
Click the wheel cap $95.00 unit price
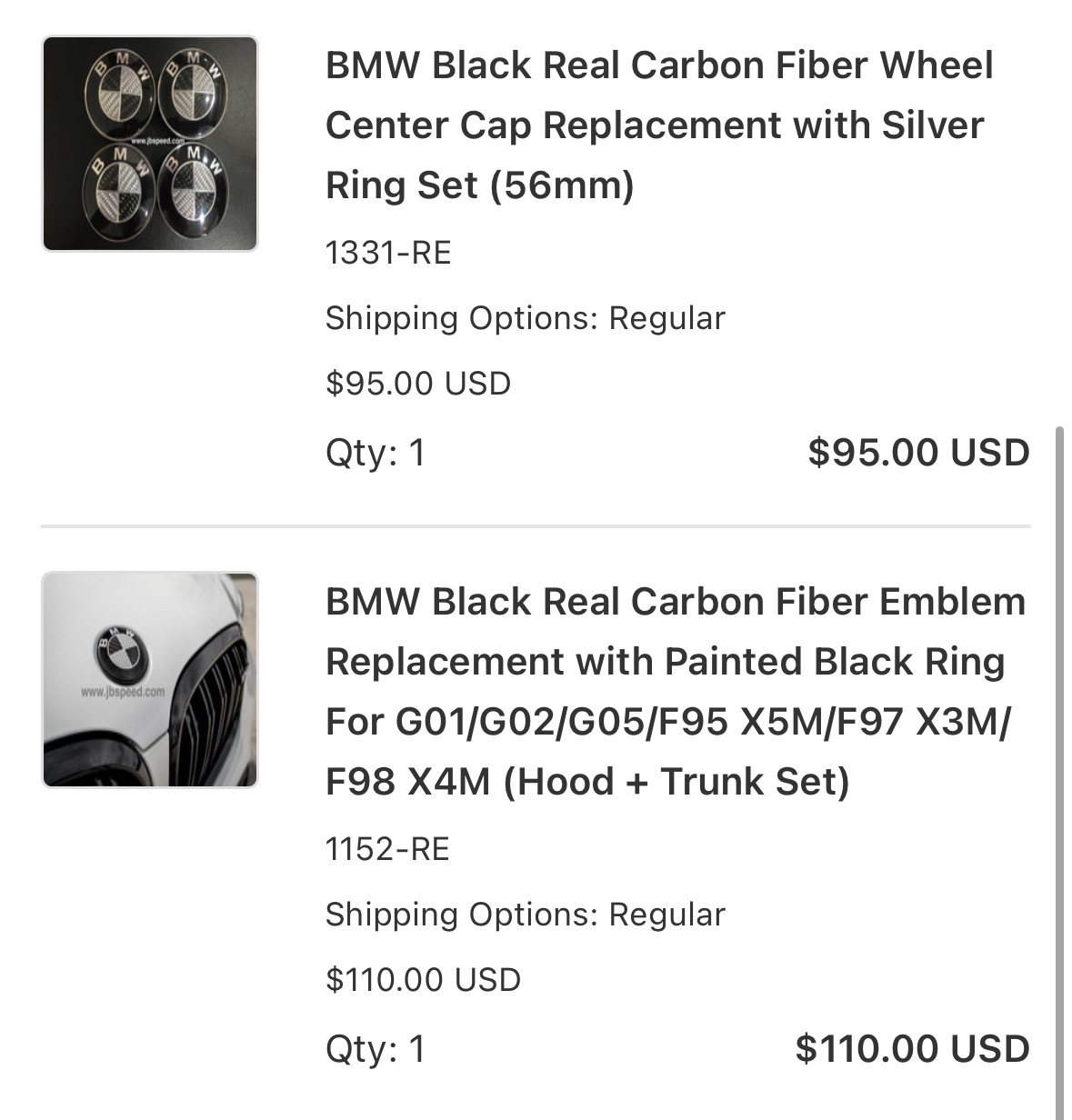point(418,384)
